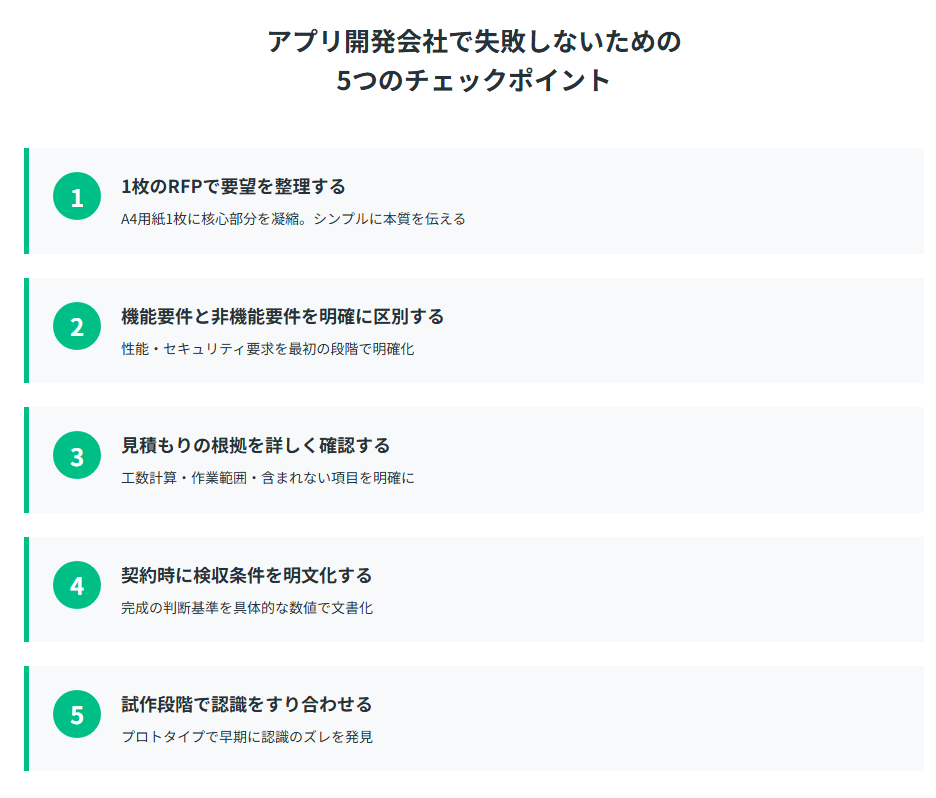Click the green number 2 circle badge
The height and width of the screenshot is (798, 936).
tap(77, 326)
